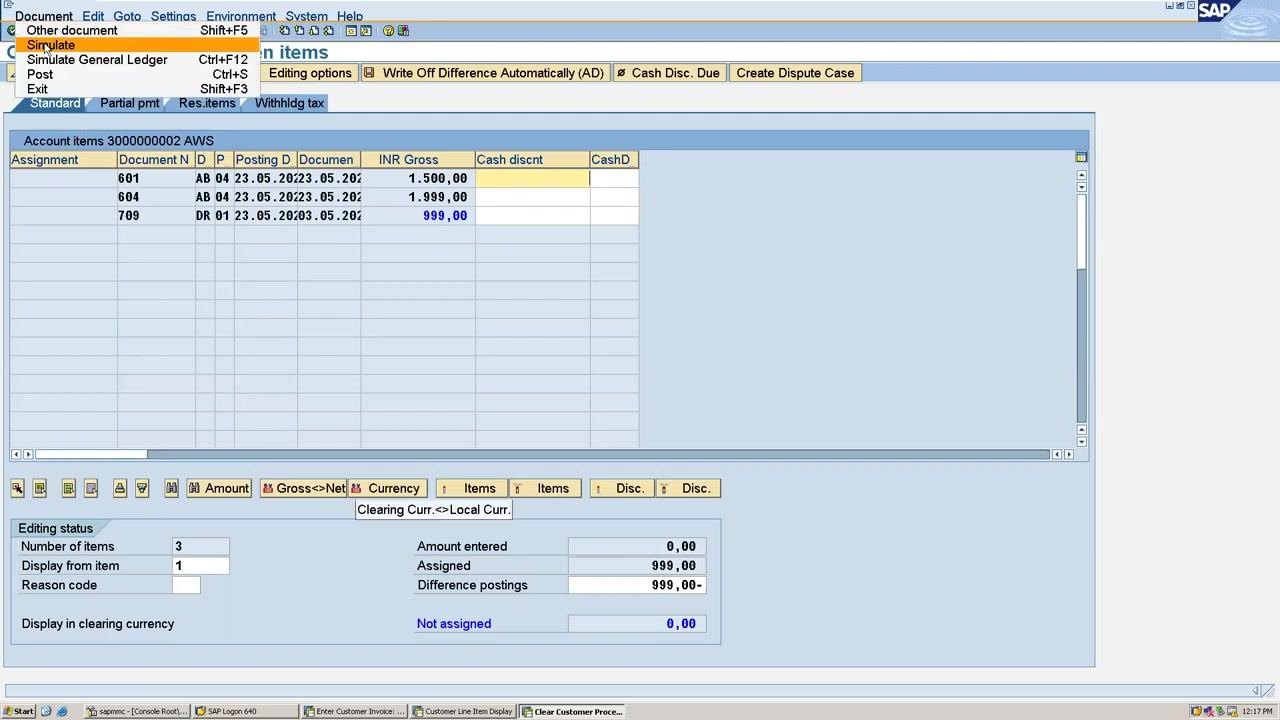Open the Withhldg tax tab
This screenshot has height=720, width=1280.
coord(289,103)
